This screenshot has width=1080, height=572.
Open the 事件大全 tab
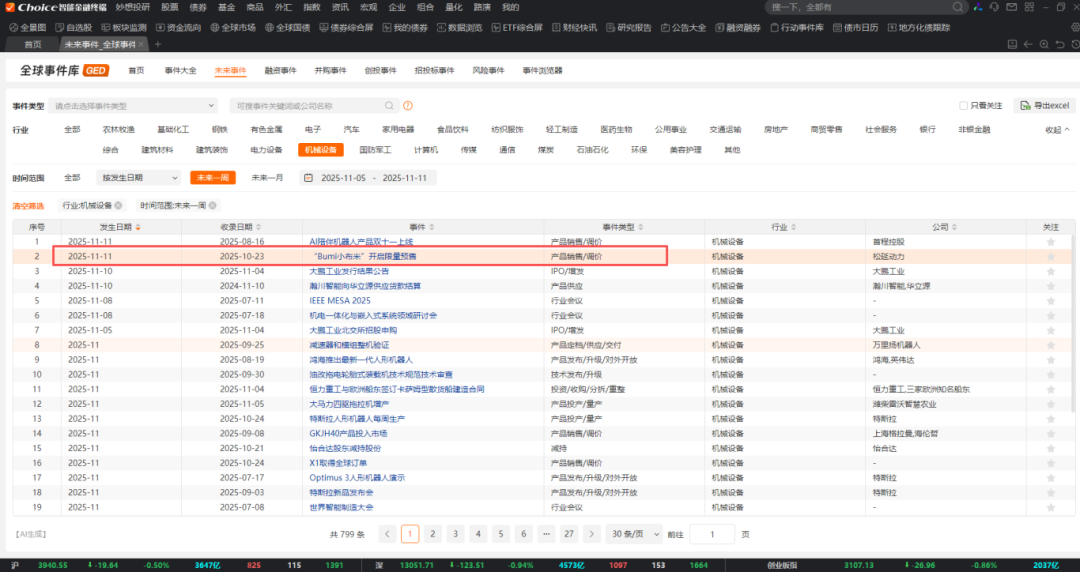click(180, 71)
